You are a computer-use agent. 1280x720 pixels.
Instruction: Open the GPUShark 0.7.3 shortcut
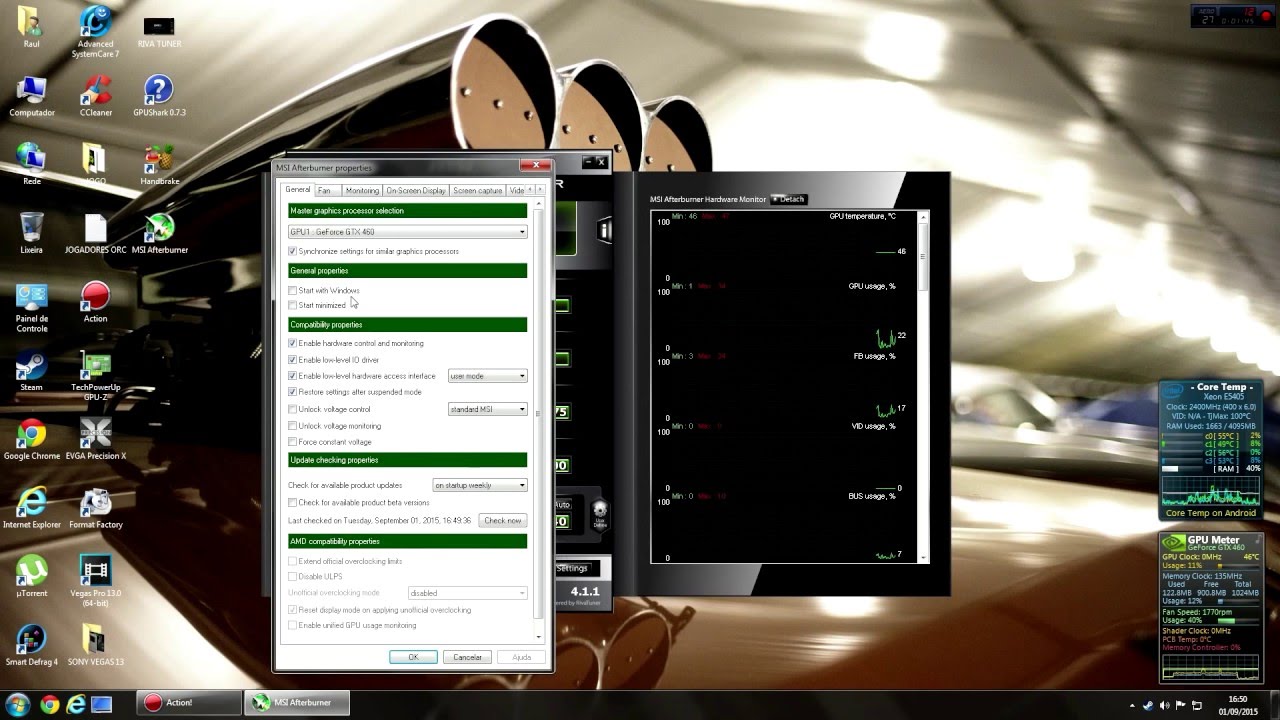coord(158,96)
